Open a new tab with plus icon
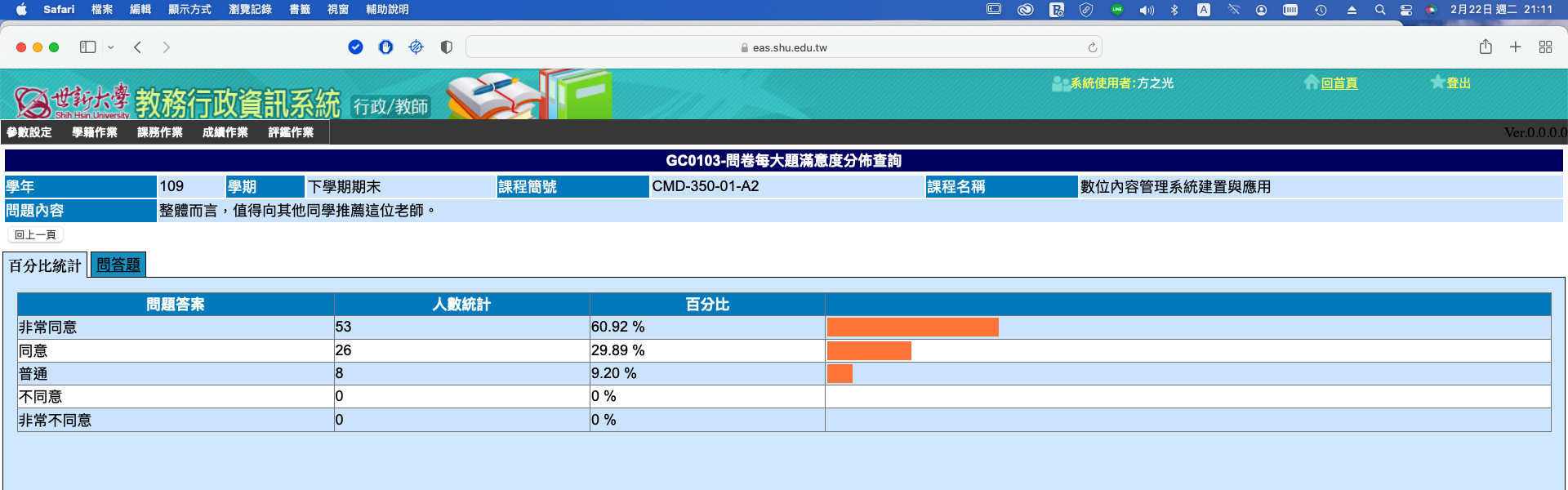1568x490 pixels. point(1515,47)
